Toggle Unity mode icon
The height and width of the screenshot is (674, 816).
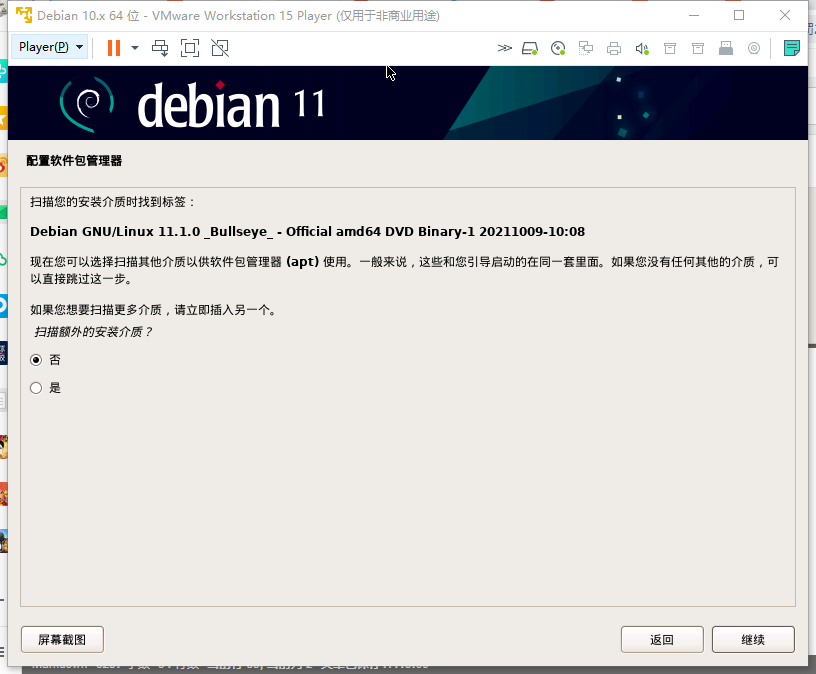click(x=220, y=48)
